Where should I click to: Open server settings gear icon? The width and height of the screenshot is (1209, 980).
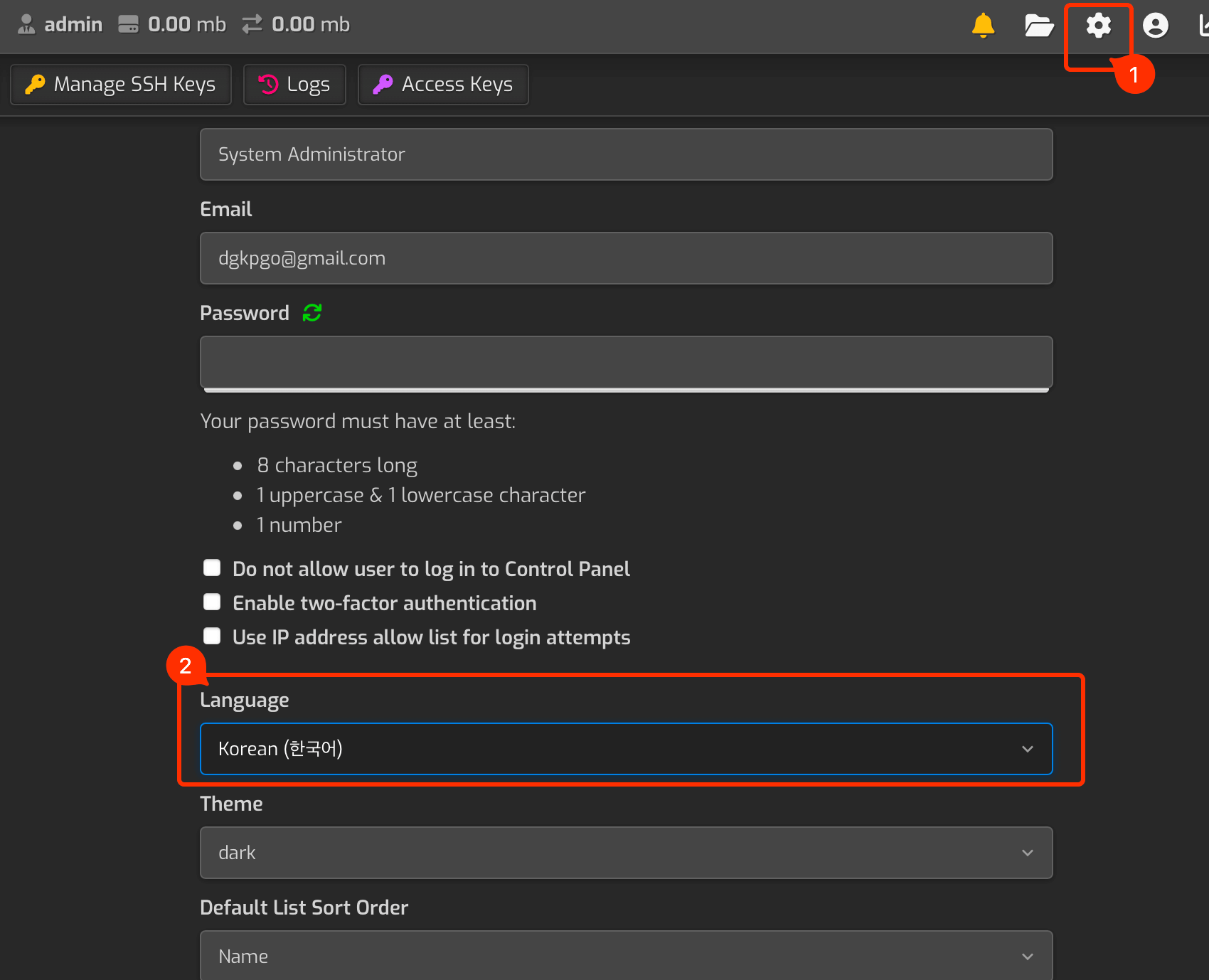[x=1098, y=26]
